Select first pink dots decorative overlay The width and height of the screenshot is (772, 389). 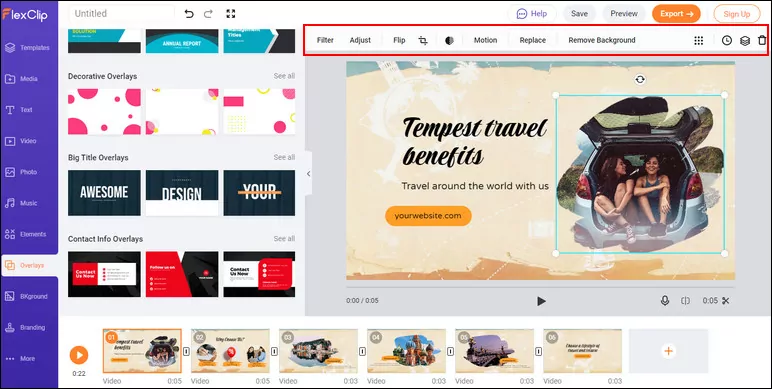[104, 112]
